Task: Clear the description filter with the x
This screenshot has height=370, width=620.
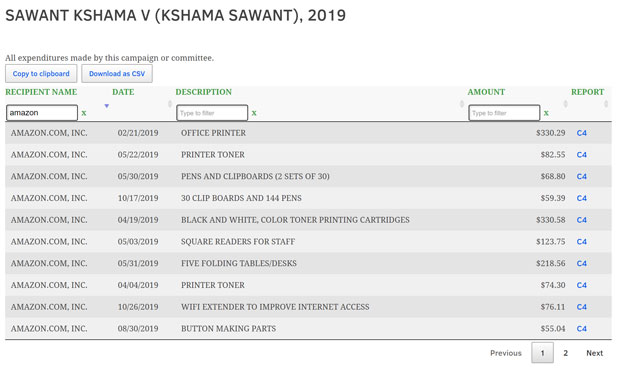Action: 254,113
